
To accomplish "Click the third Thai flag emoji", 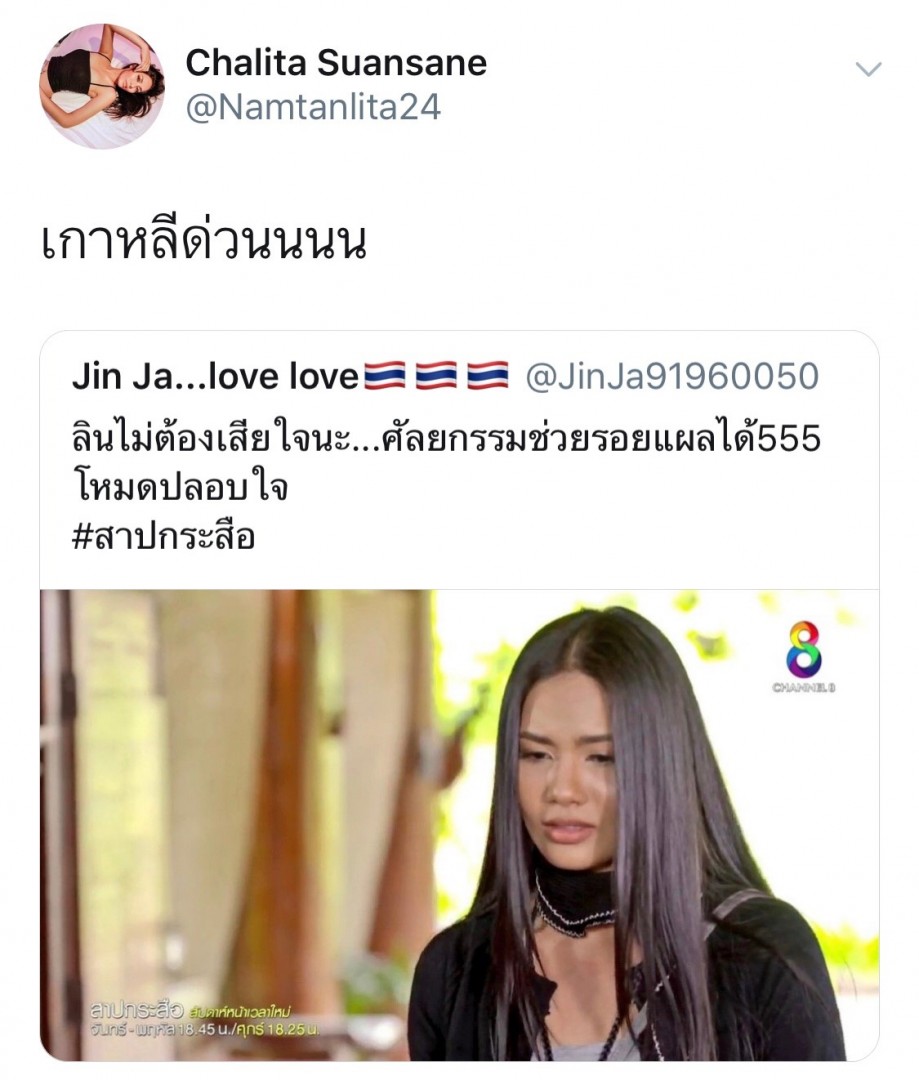I will point(488,376).
